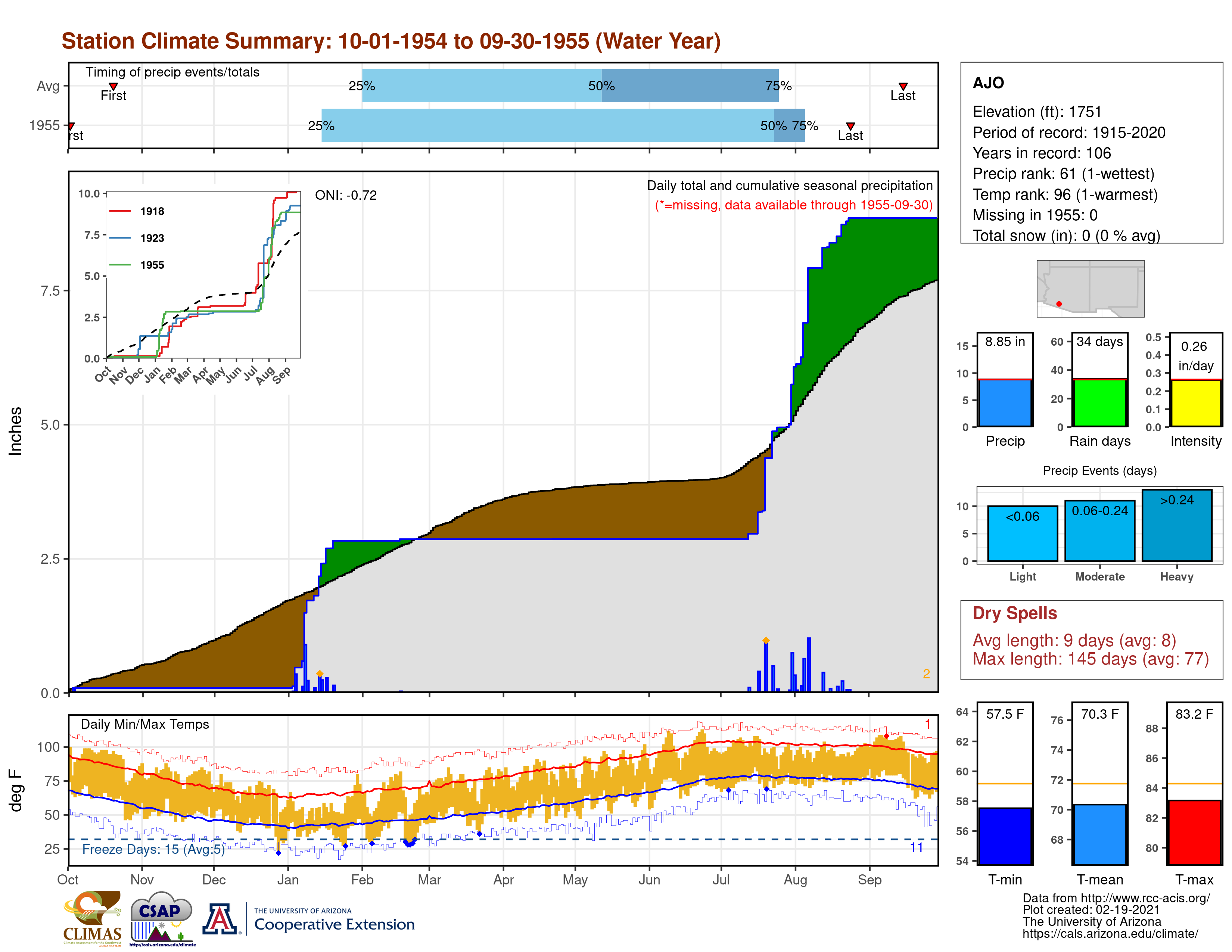Image resolution: width=1232 pixels, height=952 pixels.
Task: Click the 1918 red legend entry
Action: tap(137, 211)
